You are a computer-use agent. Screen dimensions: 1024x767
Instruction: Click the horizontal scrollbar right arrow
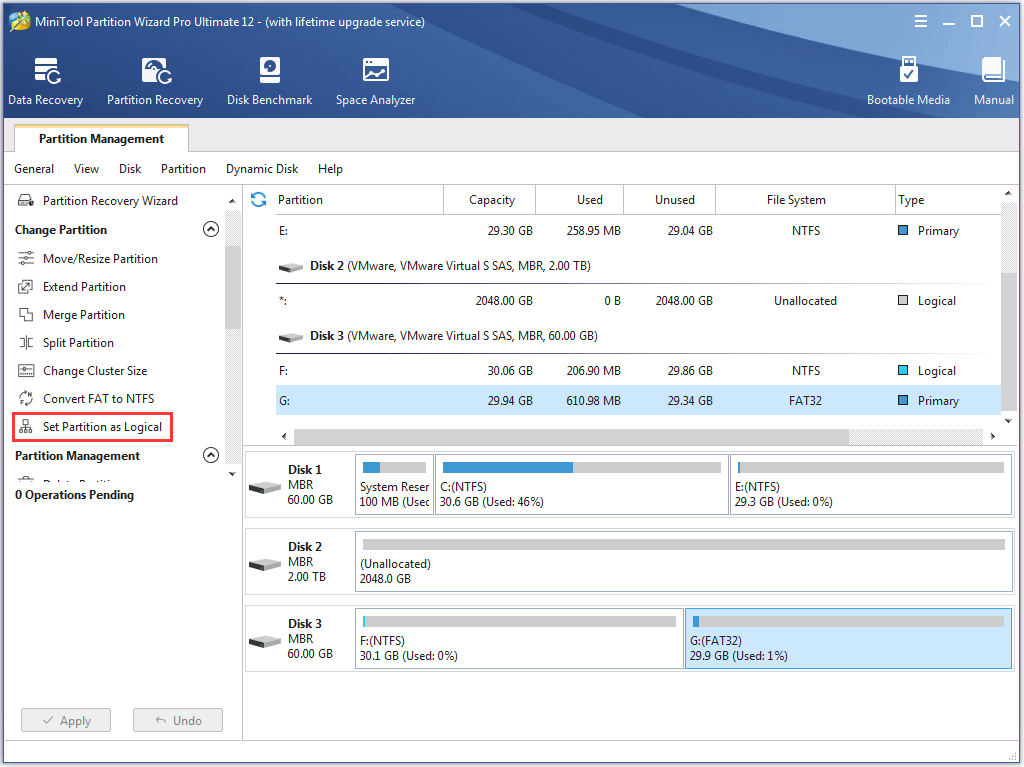pyautogui.click(x=993, y=436)
